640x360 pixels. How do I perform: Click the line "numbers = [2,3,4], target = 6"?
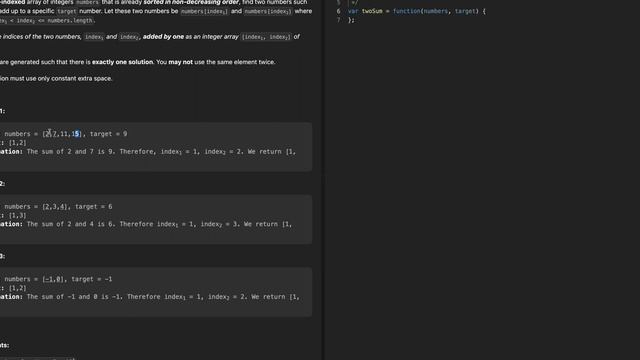58,207
